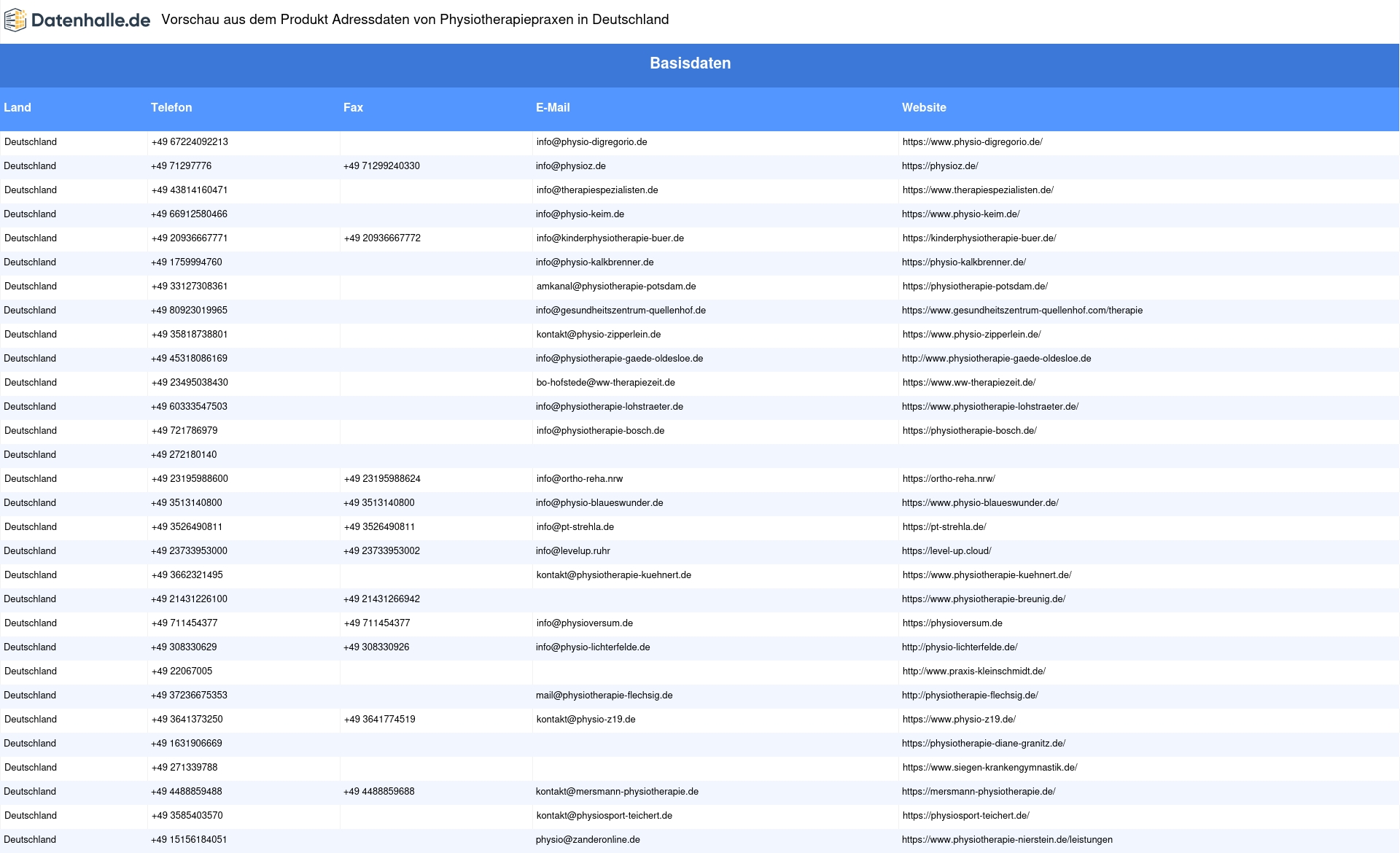Open http://physio-lichterfelde.de/ link

[960, 647]
